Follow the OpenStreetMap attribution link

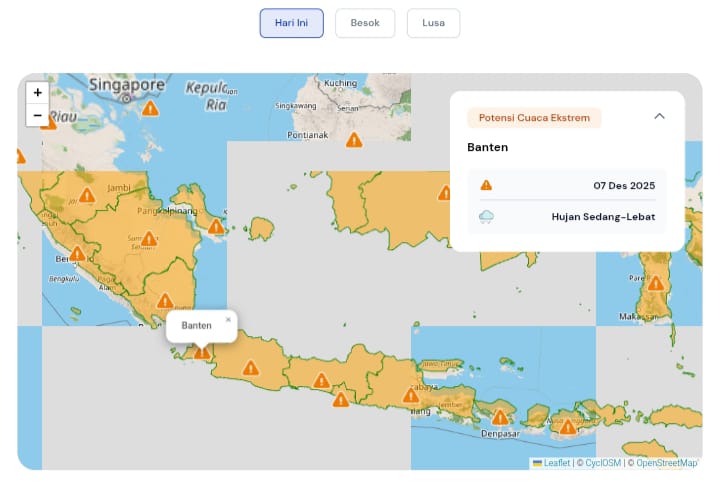click(665, 463)
